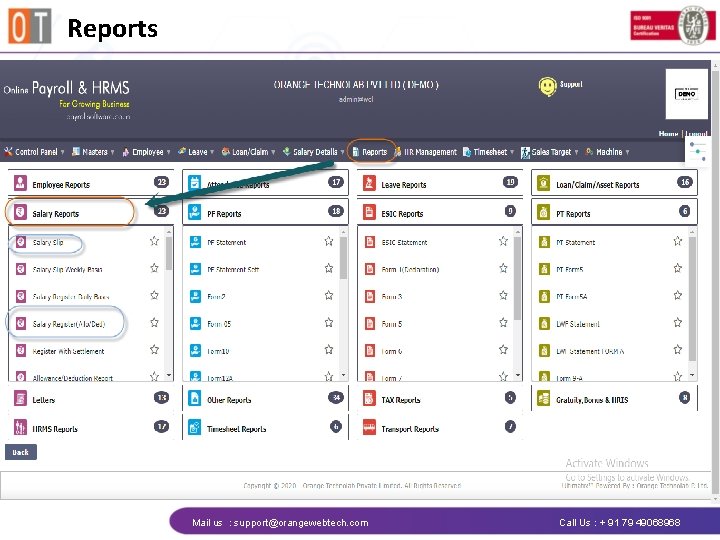Screen dimensions: 720x540
Task: Star the Register With Settlement report
Action: pos(154,349)
